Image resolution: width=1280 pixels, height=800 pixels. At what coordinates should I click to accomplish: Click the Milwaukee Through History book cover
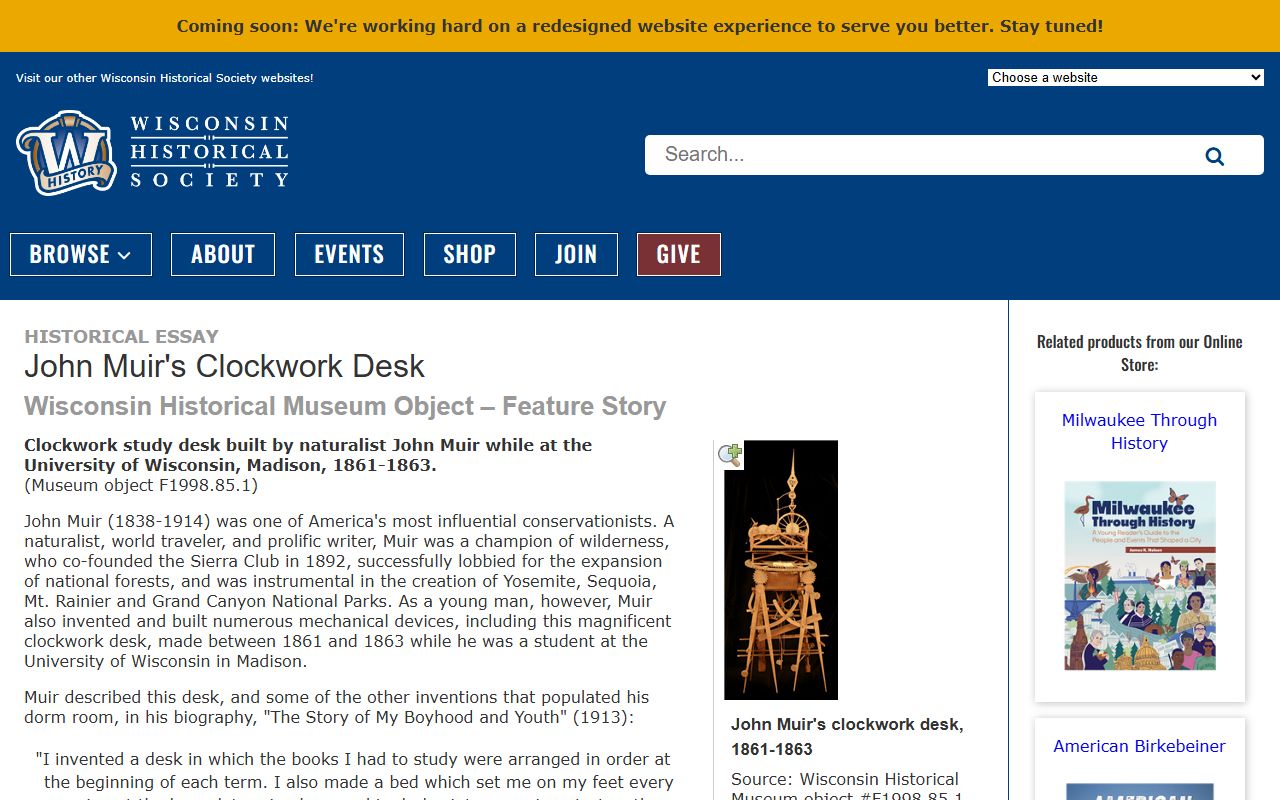1139,575
